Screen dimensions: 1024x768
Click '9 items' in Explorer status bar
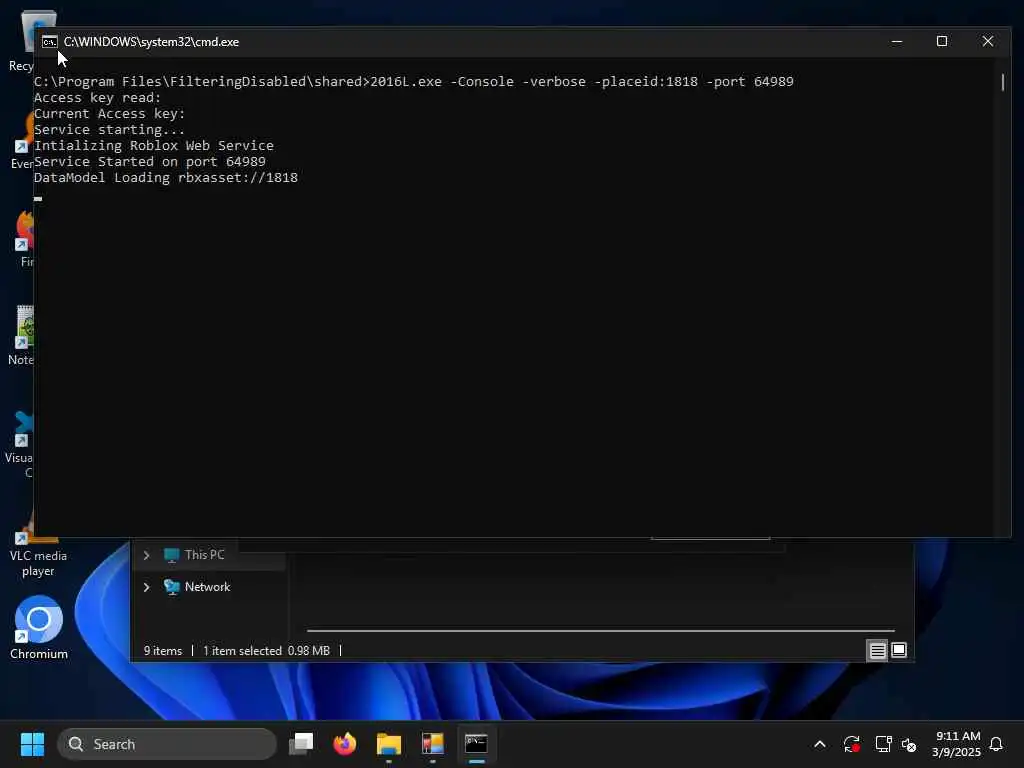pos(163,651)
